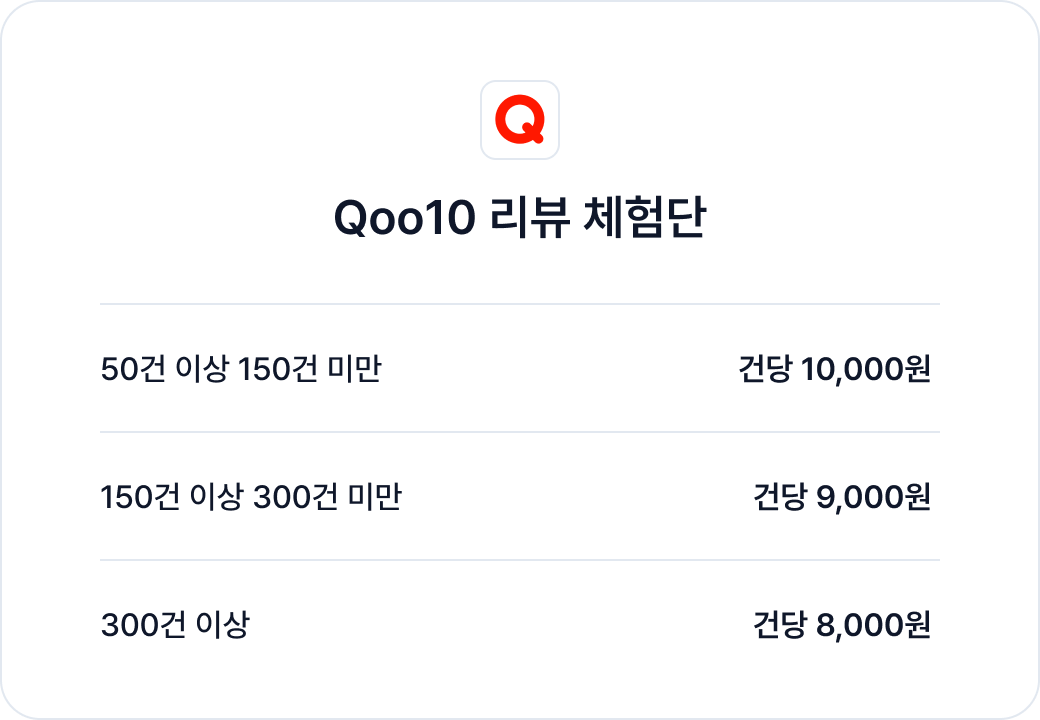Click the 8,000원 amount text
This screenshot has height=720, width=1040.
tap(874, 625)
